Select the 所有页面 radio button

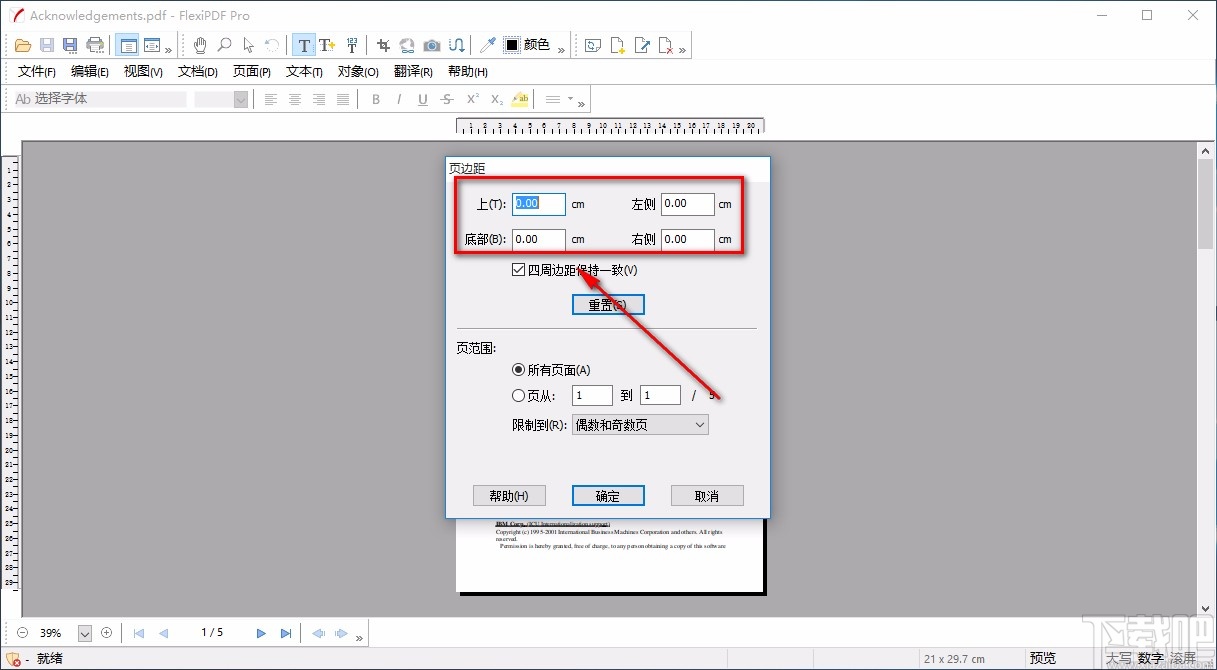pos(518,369)
